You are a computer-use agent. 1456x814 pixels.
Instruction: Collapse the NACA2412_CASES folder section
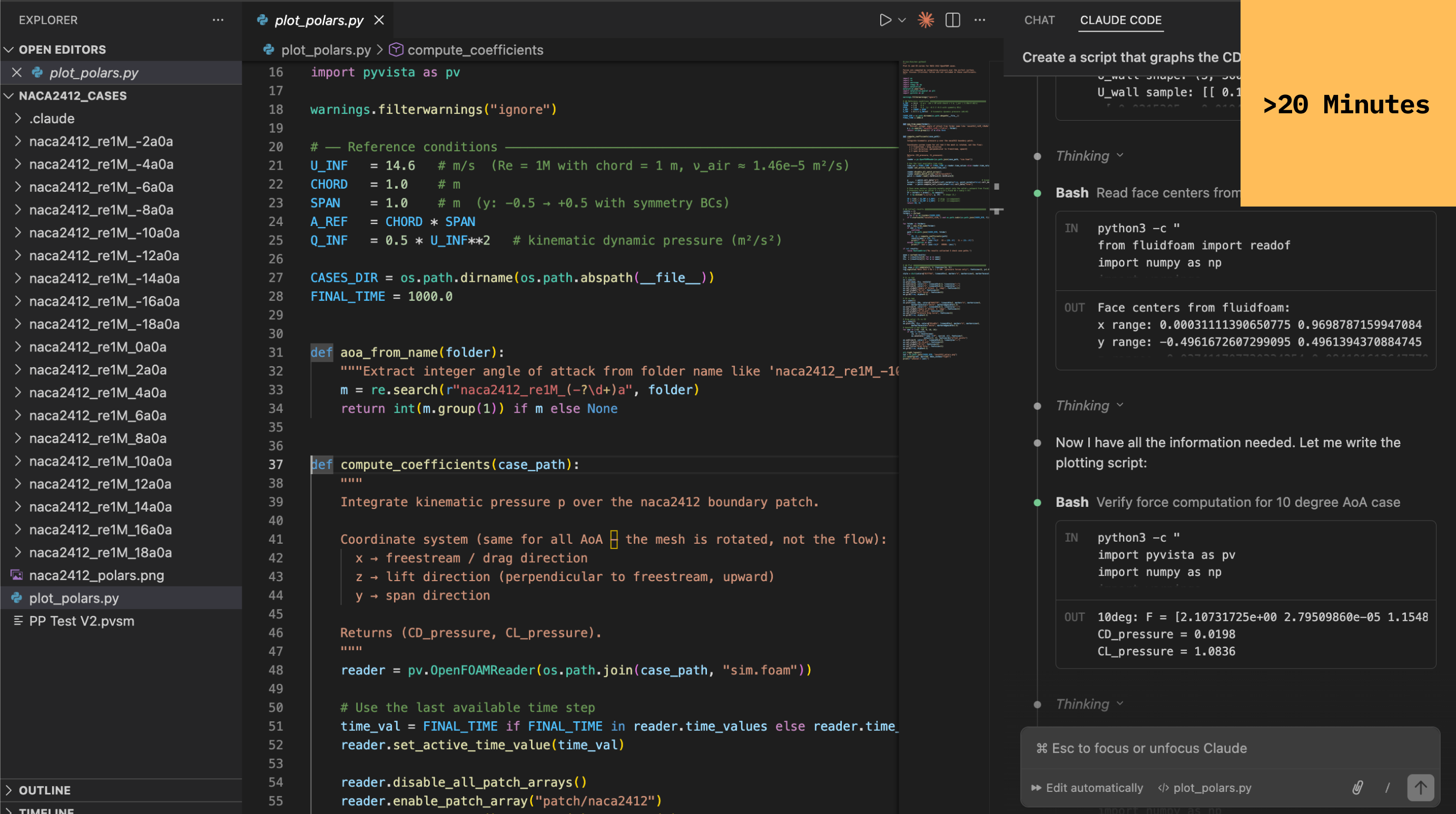tap(72, 95)
